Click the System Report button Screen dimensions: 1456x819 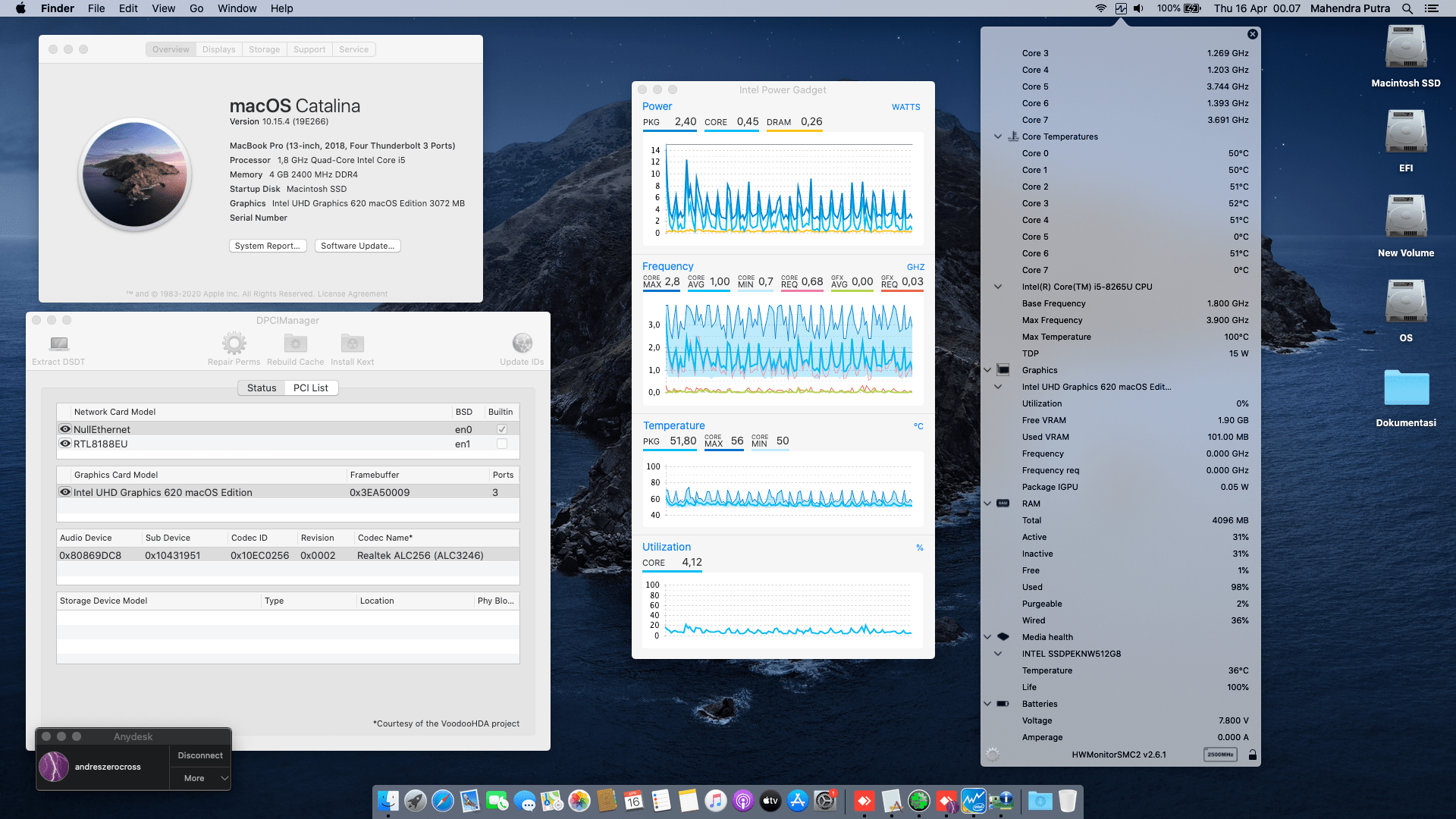[x=268, y=245]
